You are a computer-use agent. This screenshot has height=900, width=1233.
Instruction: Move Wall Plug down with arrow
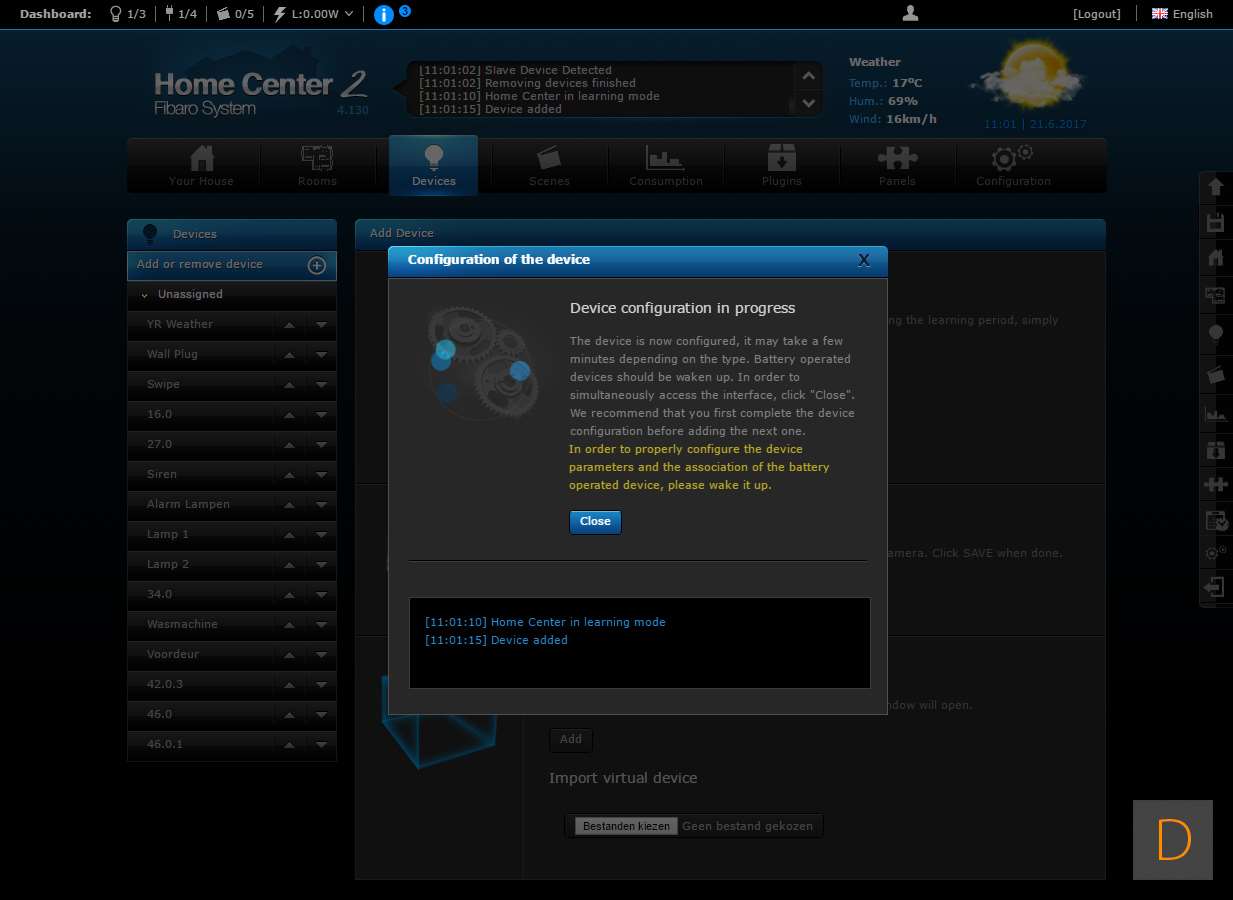coord(321,355)
